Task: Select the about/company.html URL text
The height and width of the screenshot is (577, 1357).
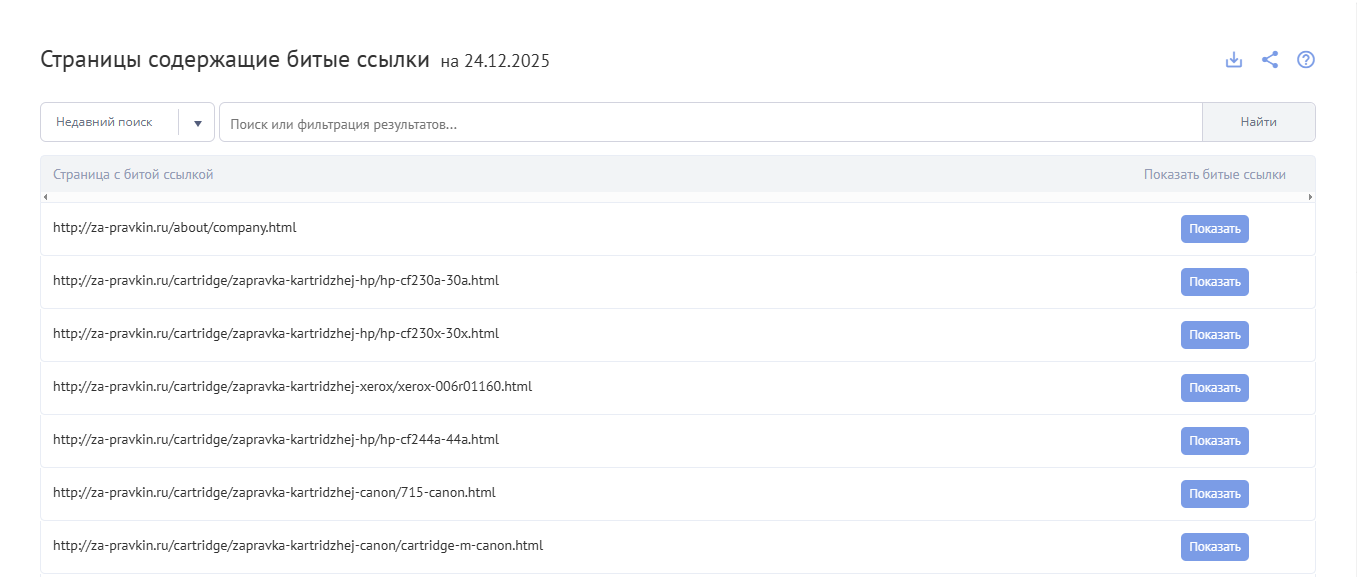Action: pyautogui.click(x=175, y=228)
